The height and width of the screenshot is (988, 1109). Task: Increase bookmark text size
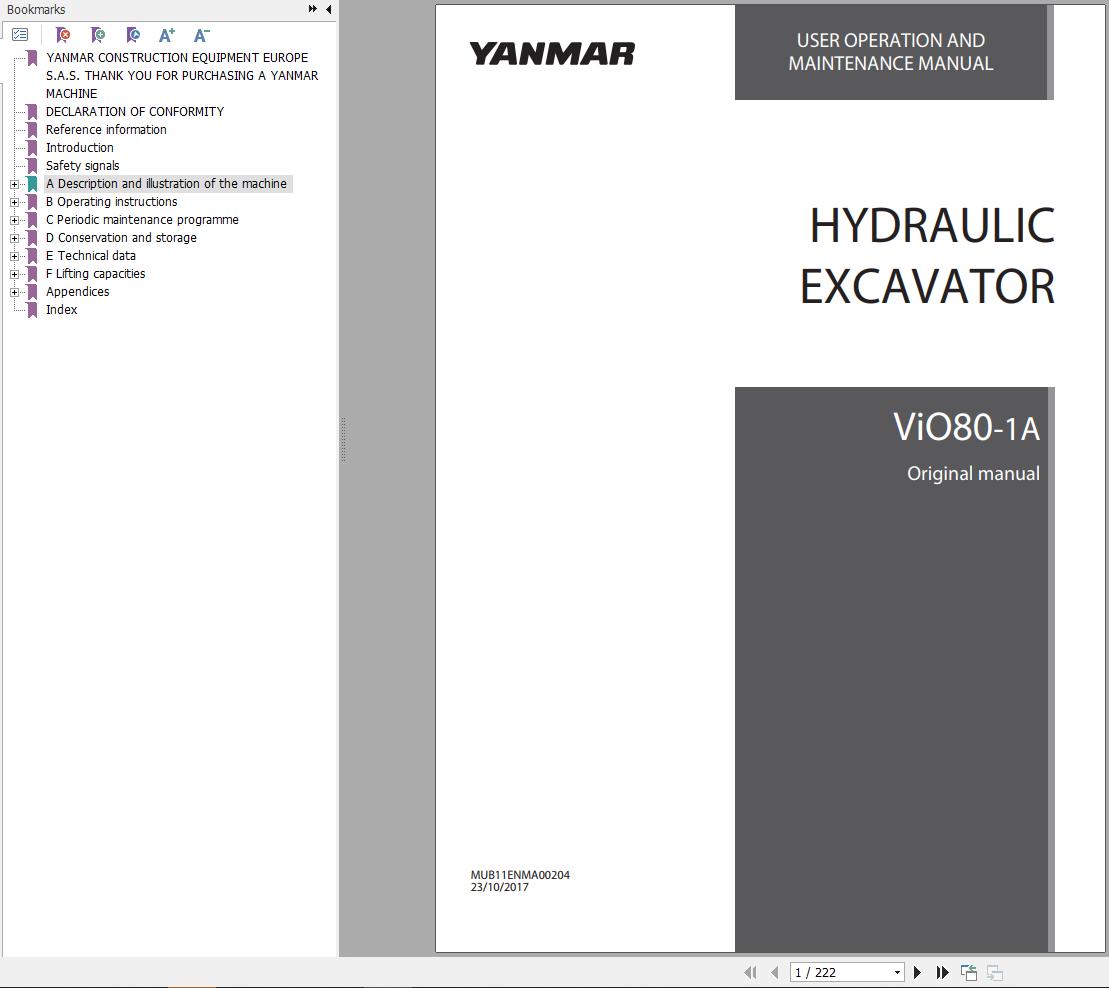tap(166, 35)
